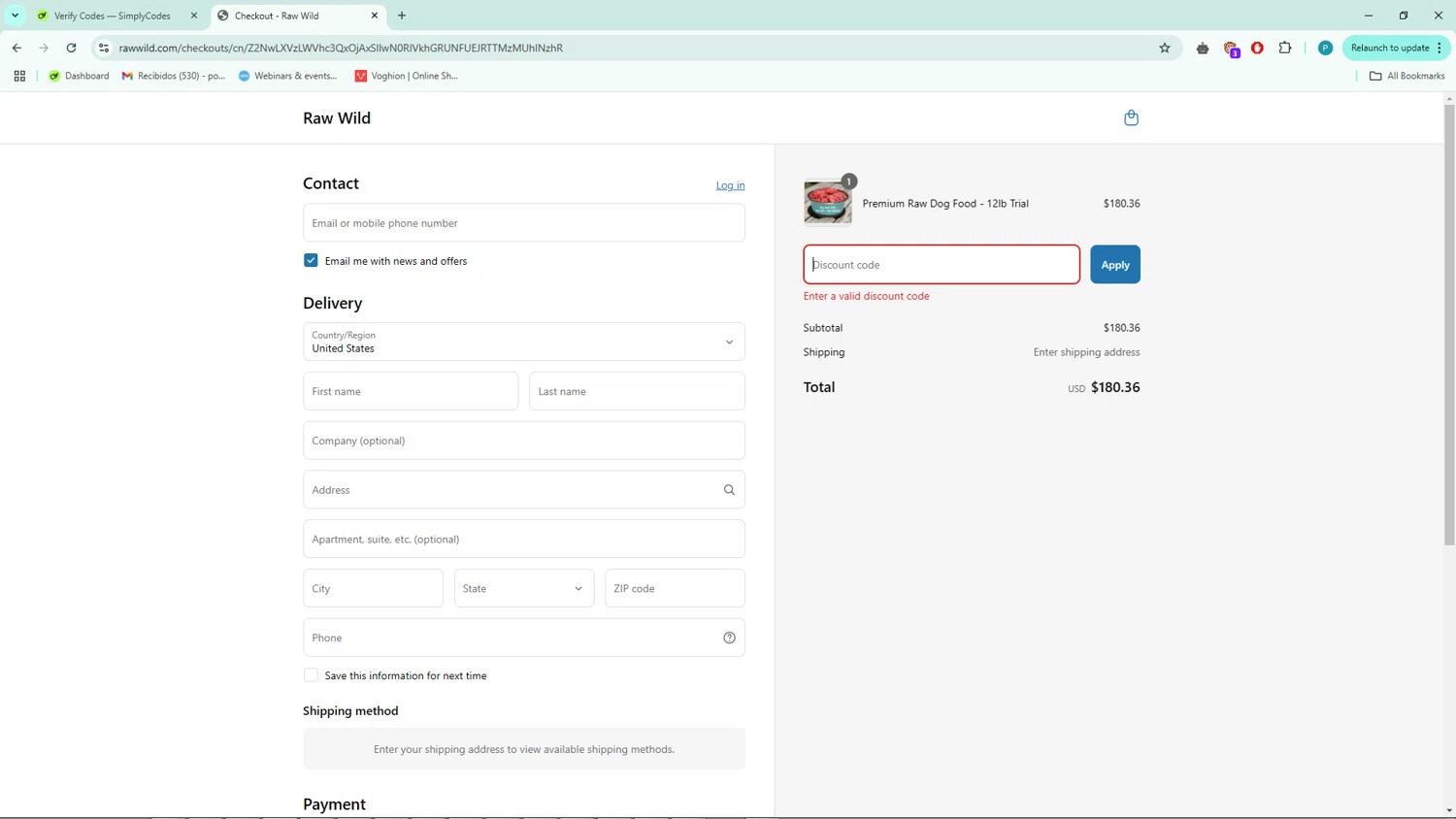Focus the Email or mobile phone number field
The image size is (1456, 819).
524,223
